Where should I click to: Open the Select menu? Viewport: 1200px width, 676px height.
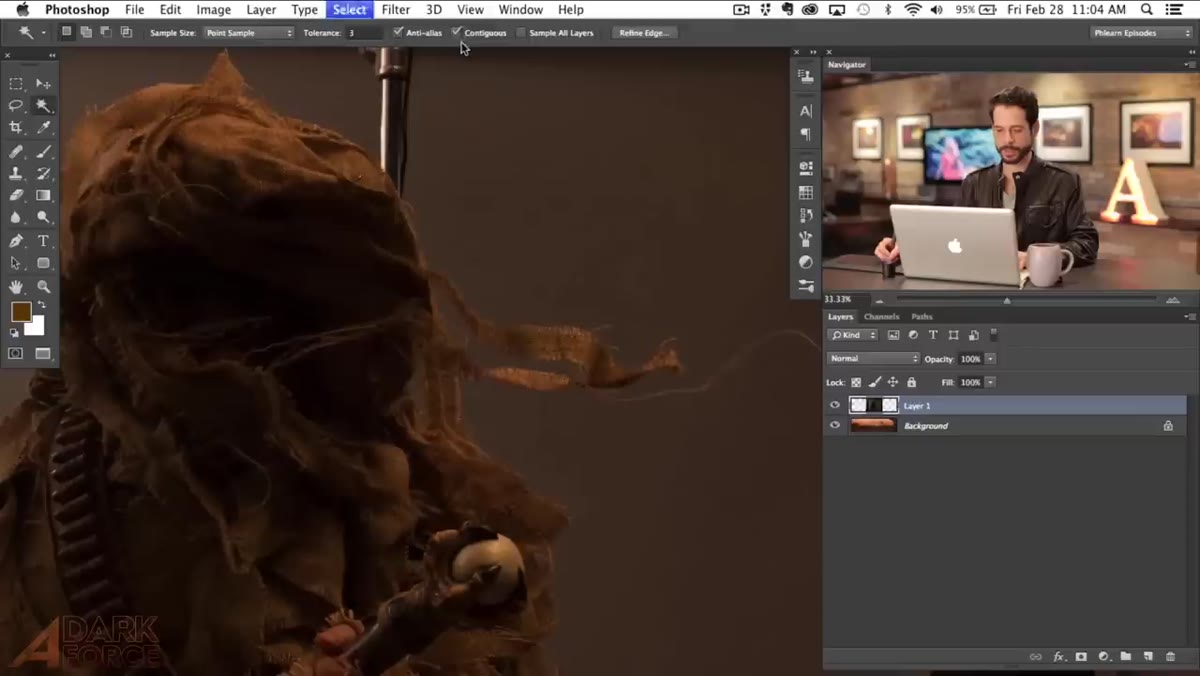pos(349,10)
